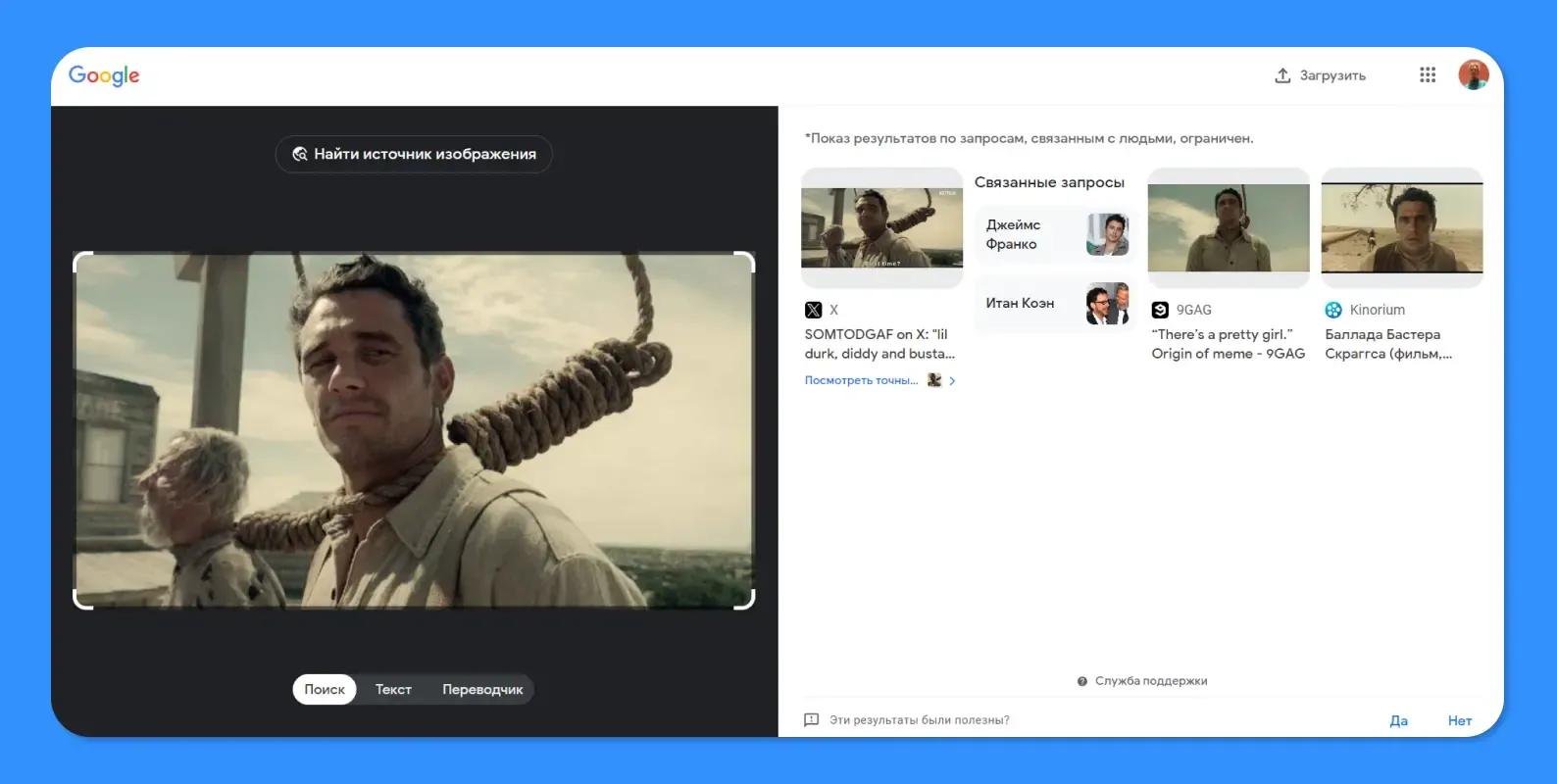The height and width of the screenshot is (784, 1557).
Task: Click the Kinorium source icon
Action: 1333,310
